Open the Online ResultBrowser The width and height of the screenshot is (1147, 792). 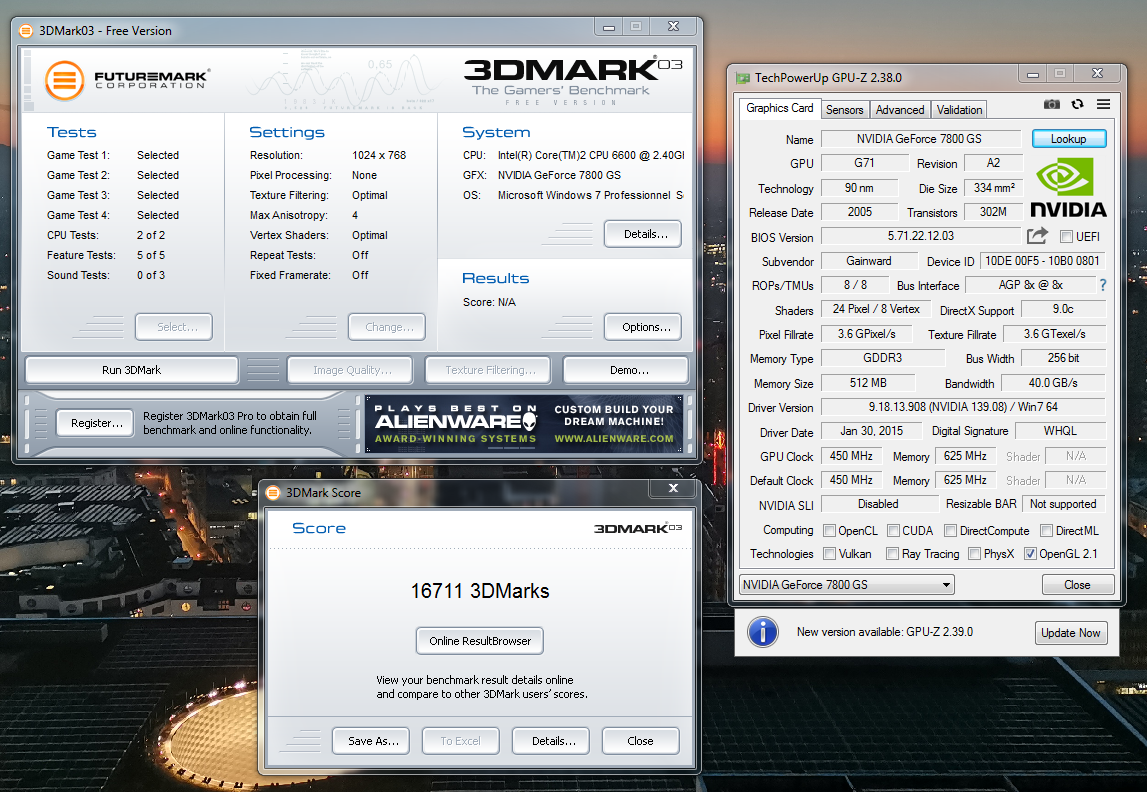480,641
